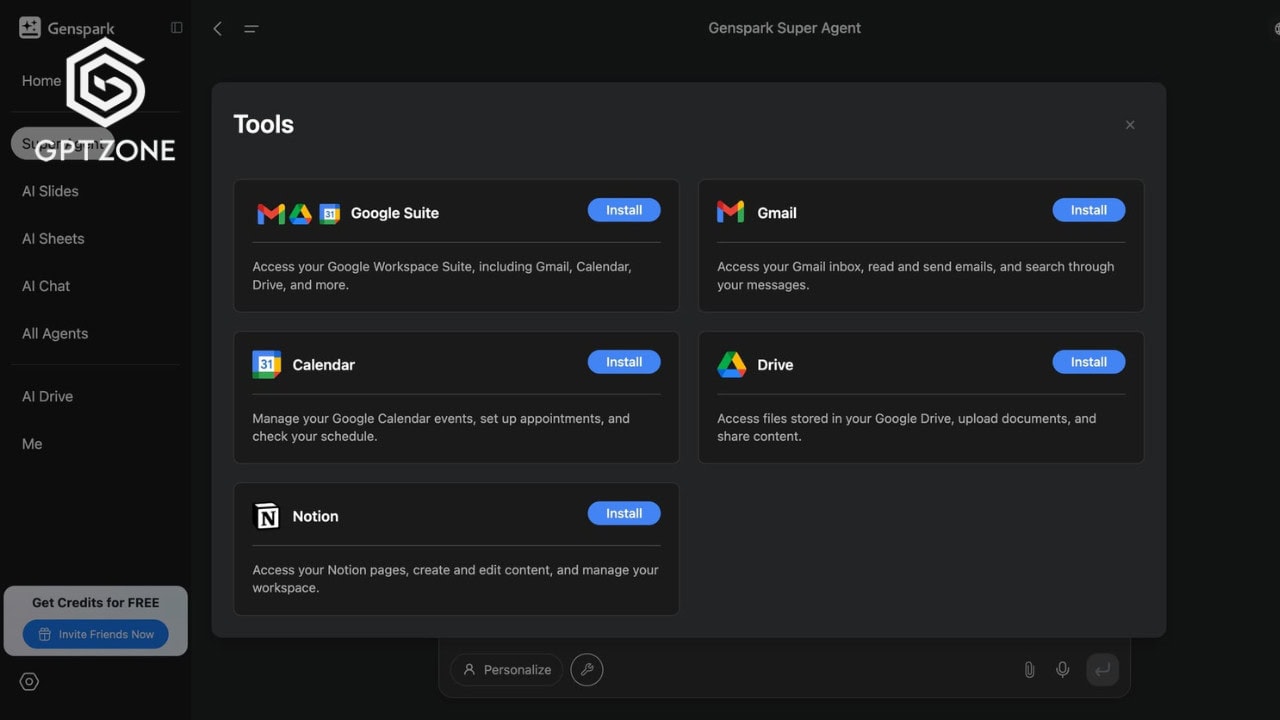Install the Calendar tool
Viewport: 1280px width, 720px height.
click(624, 362)
